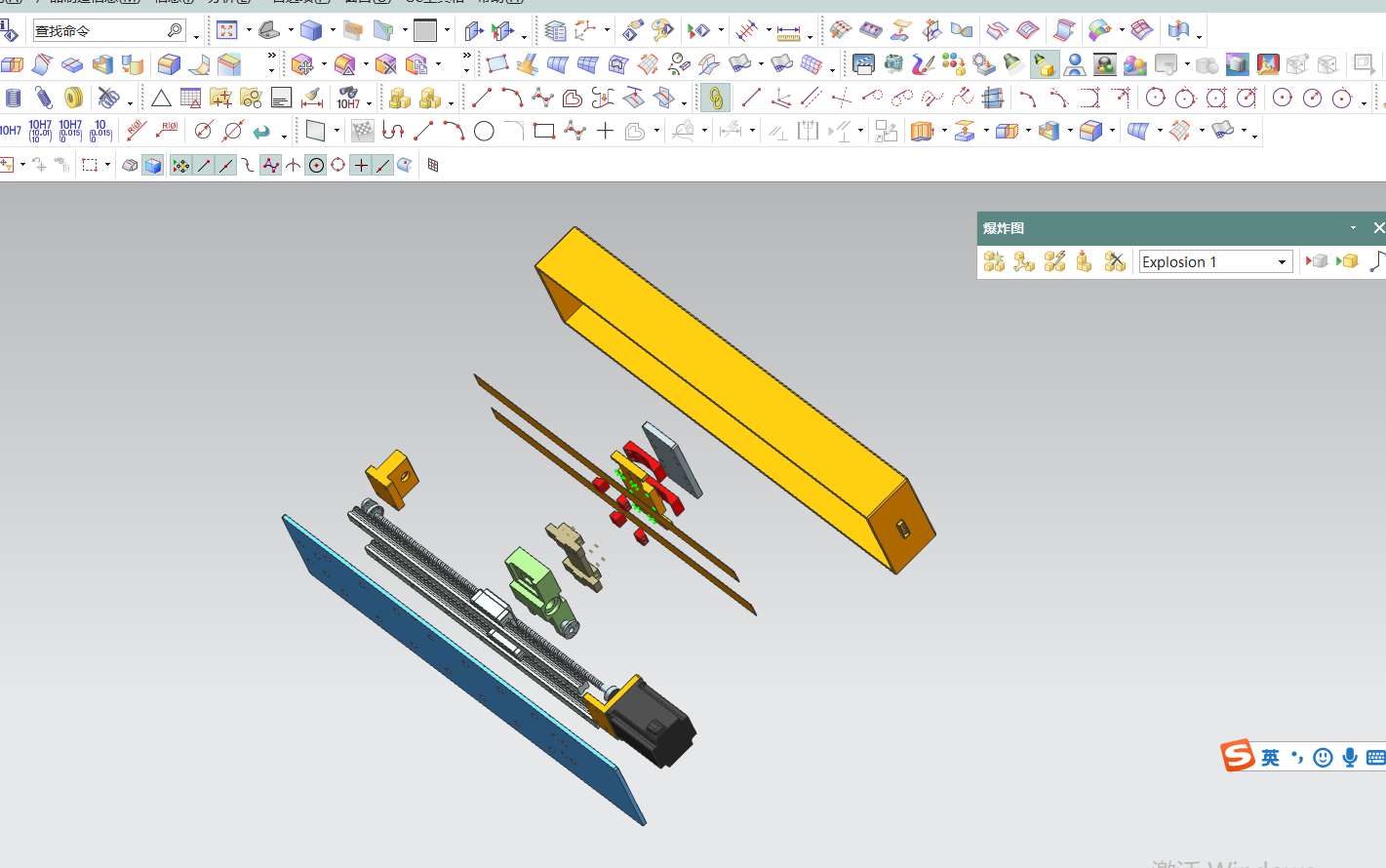Click the triangle symbol icon
Screen dimensions: 1386x868
tap(161, 98)
